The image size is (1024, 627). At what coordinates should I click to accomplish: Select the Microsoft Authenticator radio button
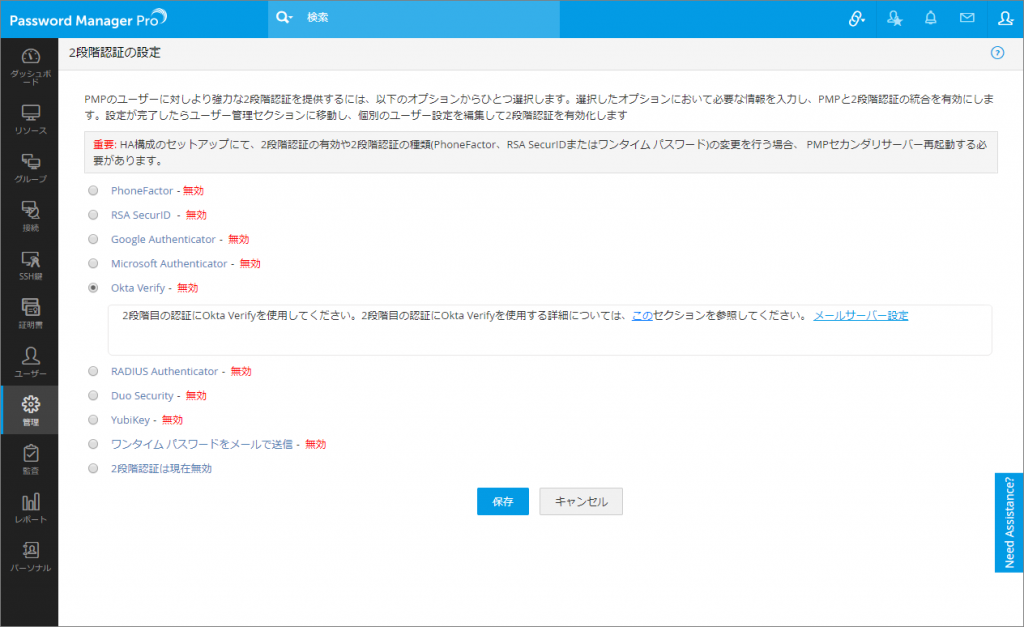[93, 263]
